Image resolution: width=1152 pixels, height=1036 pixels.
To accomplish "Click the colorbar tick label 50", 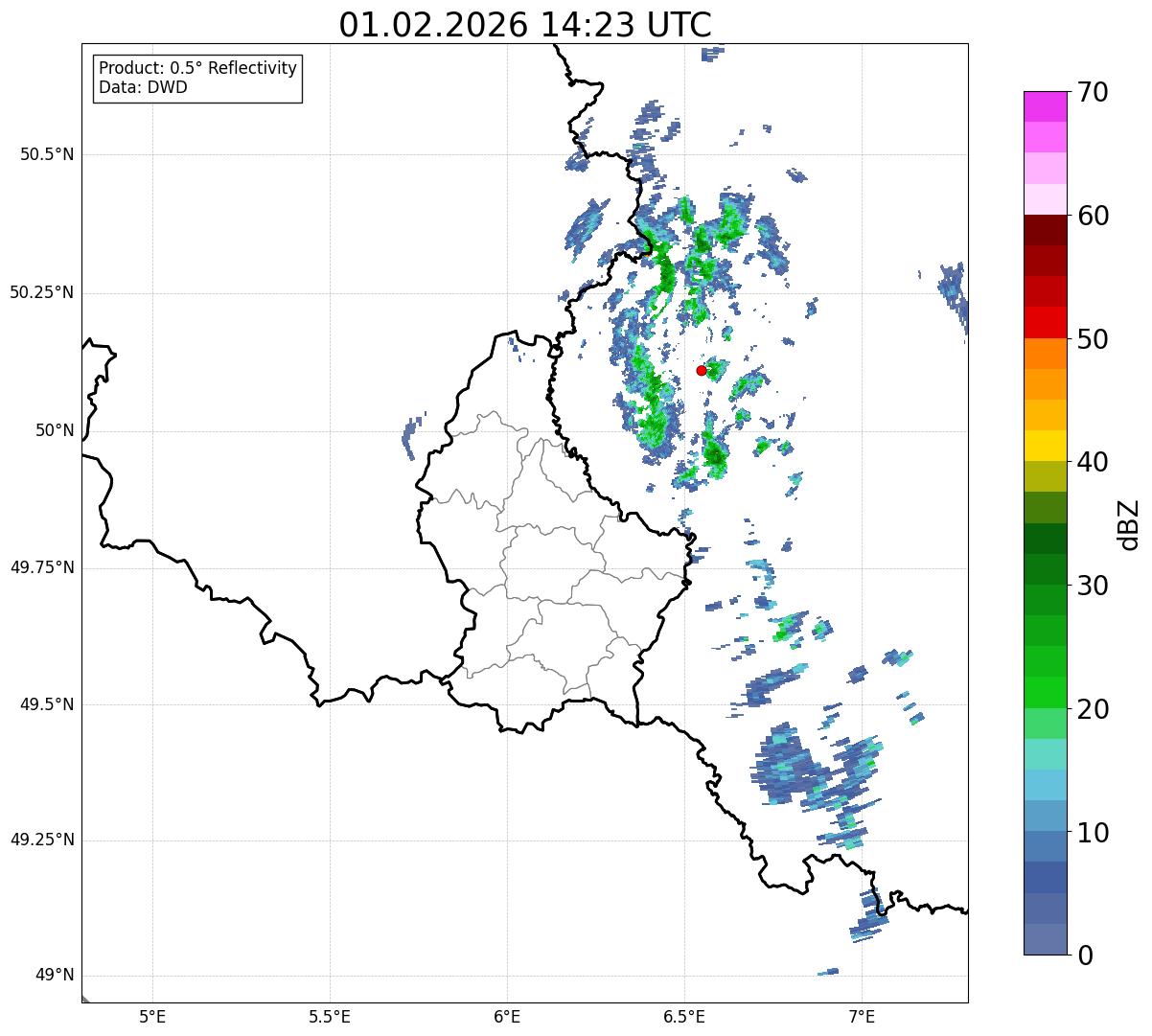I will pyautogui.click(x=1093, y=339).
